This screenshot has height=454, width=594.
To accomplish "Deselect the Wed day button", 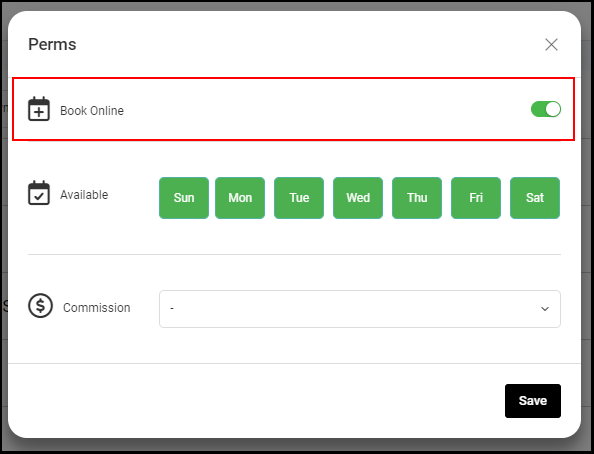I will (358, 198).
